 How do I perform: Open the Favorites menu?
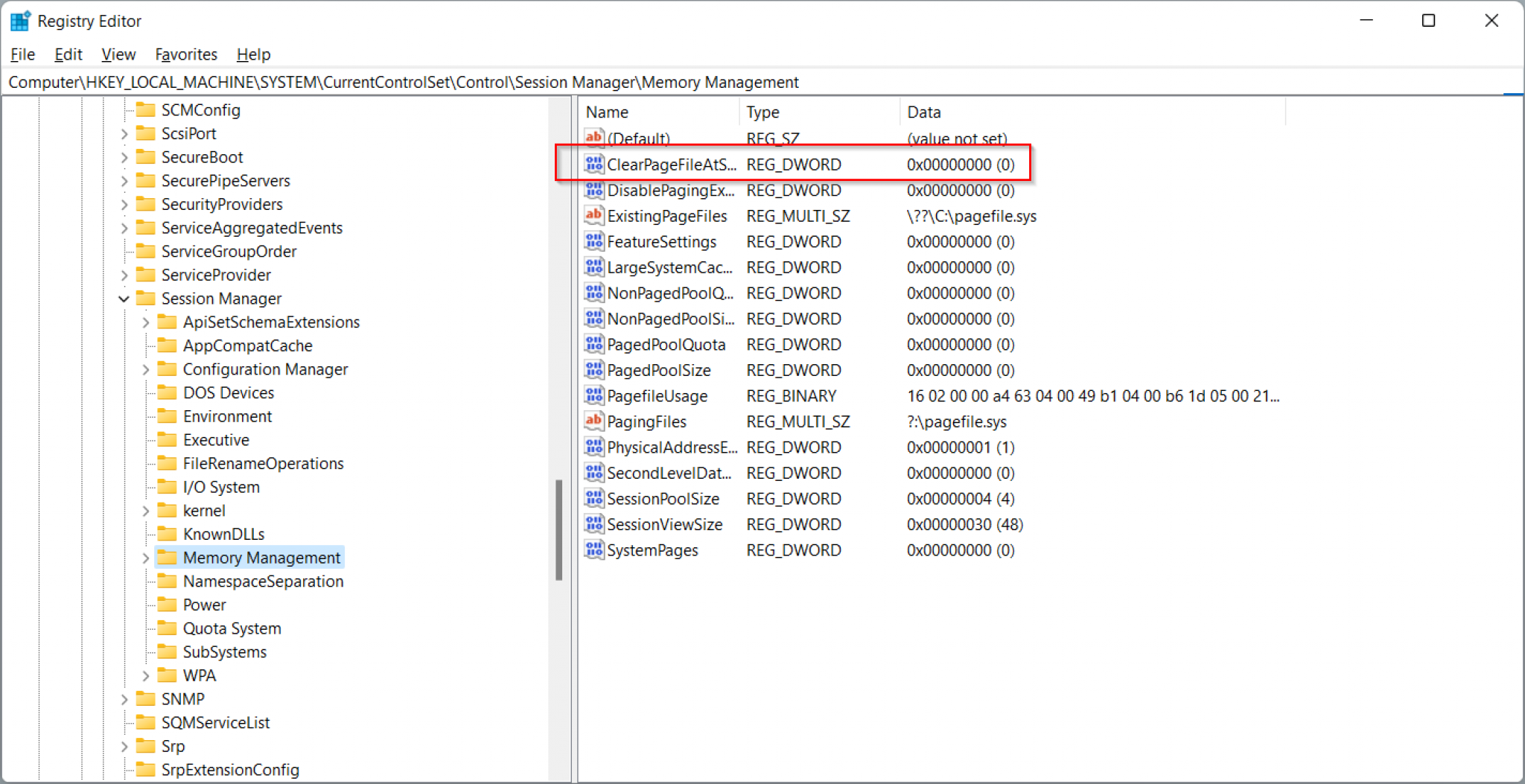186,54
